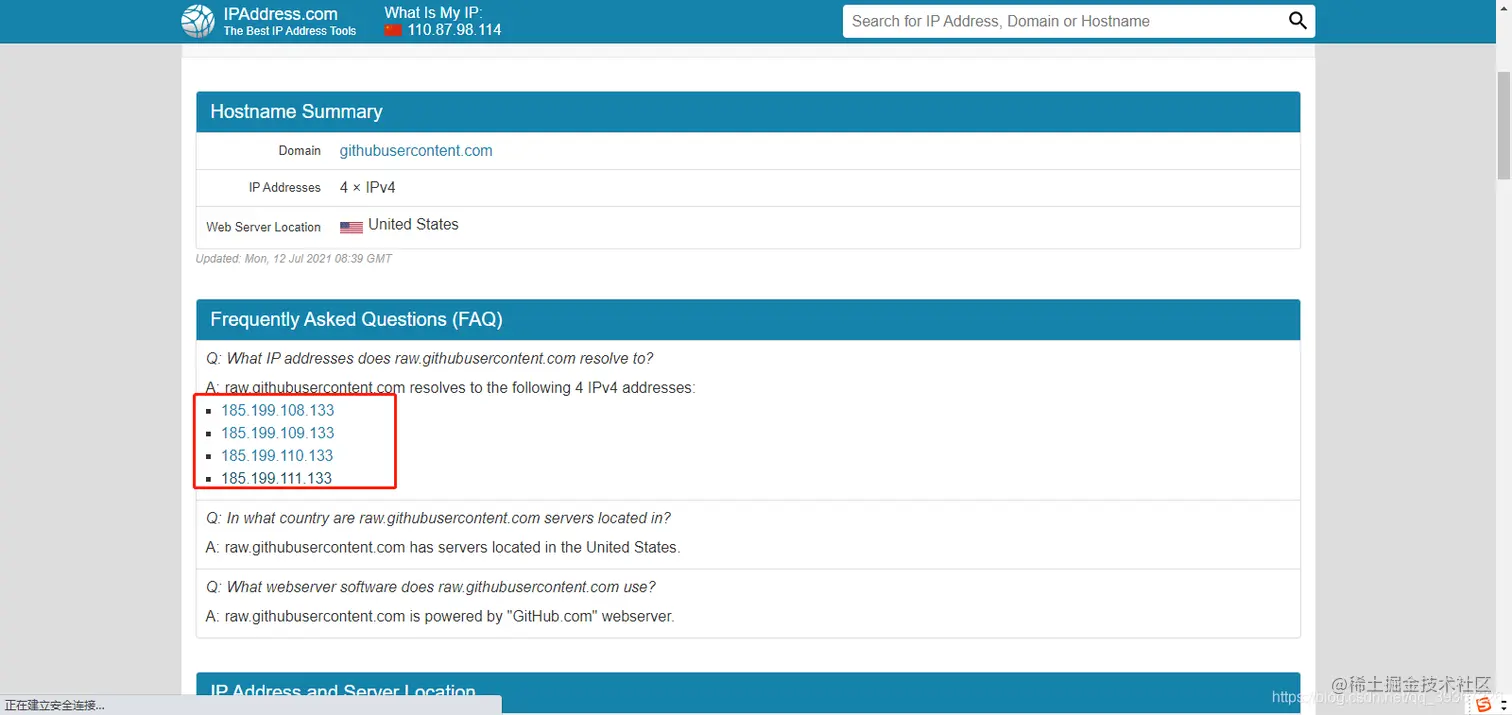
Task: Click the 'United States' location text
Action: coord(413,225)
